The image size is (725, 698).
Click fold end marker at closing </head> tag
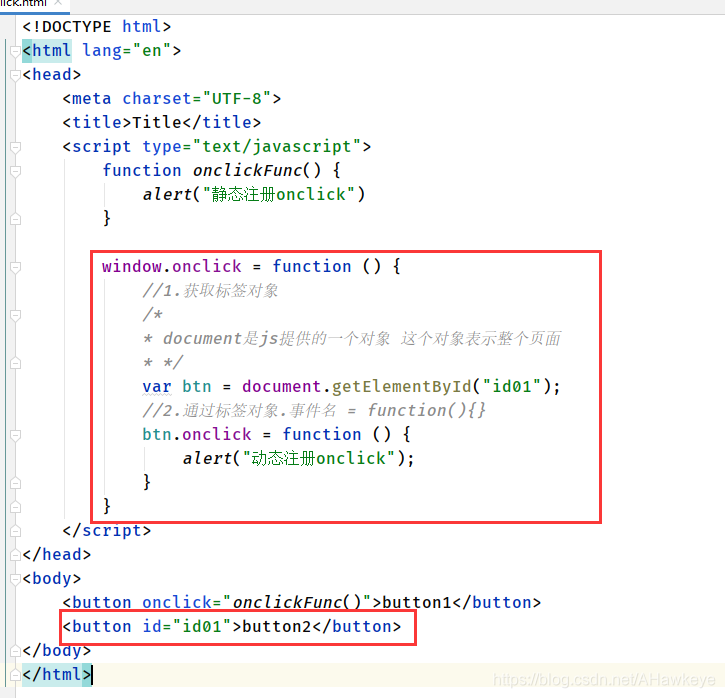[x=15, y=555]
